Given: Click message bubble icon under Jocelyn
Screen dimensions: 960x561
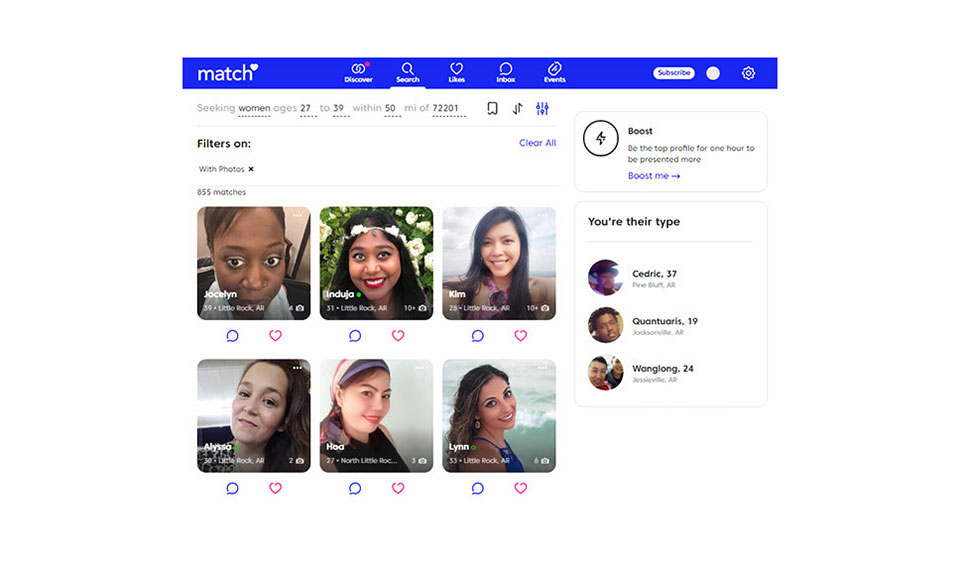Looking at the screenshot, I should tap(232, 336).
